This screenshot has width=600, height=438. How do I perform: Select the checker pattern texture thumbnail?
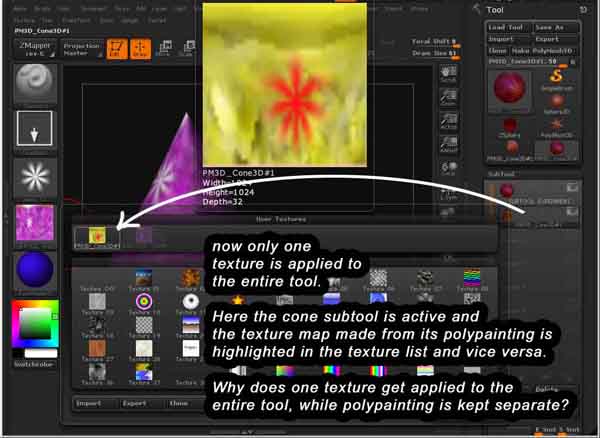(x=144, y=325)
